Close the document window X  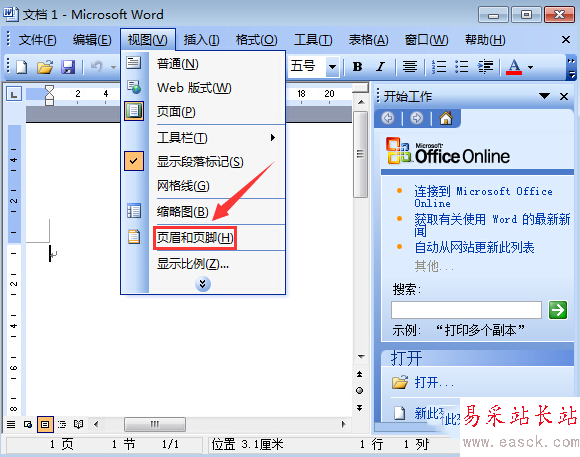566,40
